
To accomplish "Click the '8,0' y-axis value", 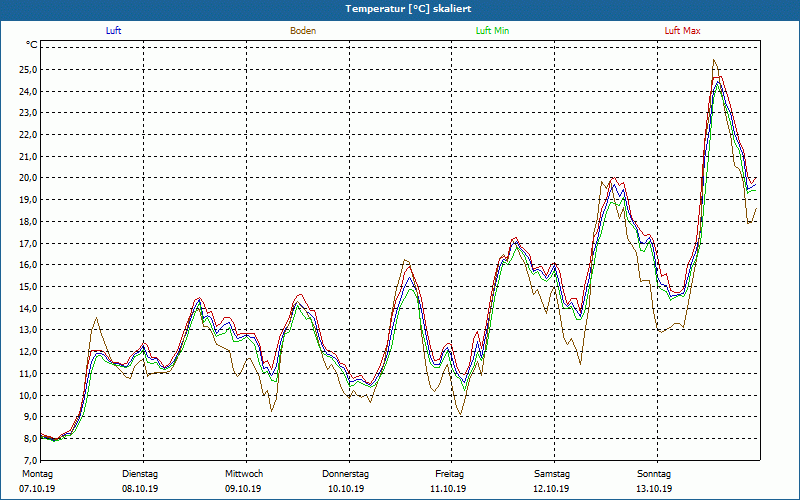I will tap(30, 438).
